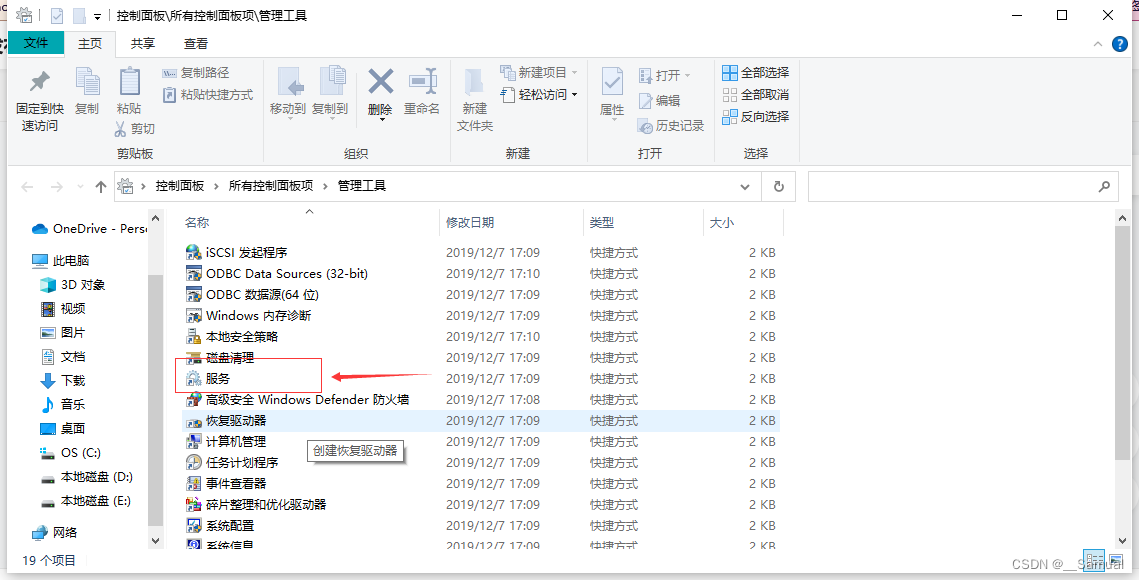Viewport: 1139px width, 580px height.
Task: Click the Refresh button
Action: tap(779, 187)
